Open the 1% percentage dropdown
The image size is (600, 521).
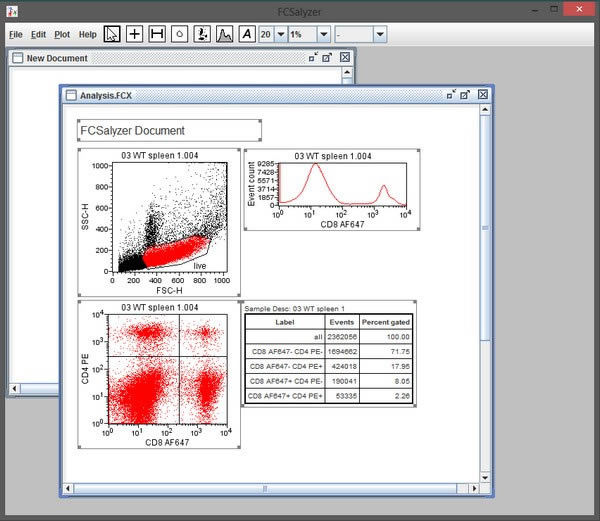point(325,33)
